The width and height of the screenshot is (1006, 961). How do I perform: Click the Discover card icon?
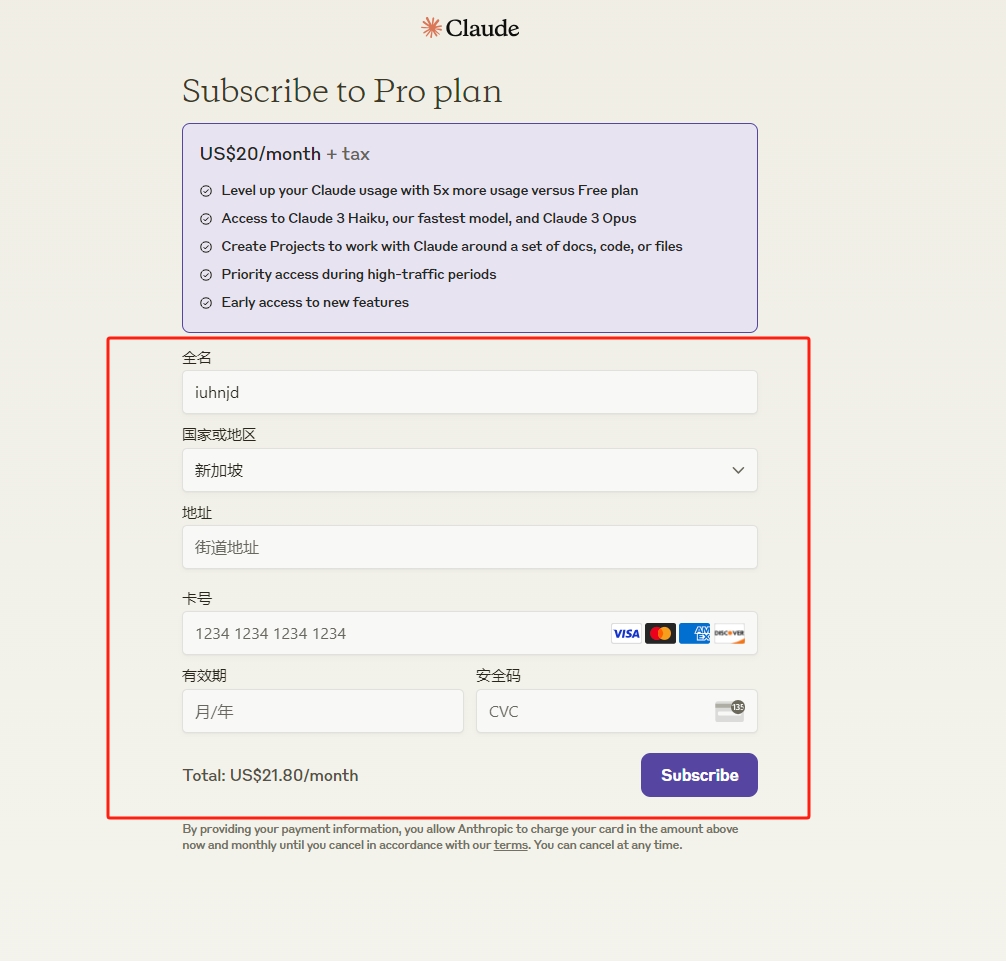(x=729, y=633)
